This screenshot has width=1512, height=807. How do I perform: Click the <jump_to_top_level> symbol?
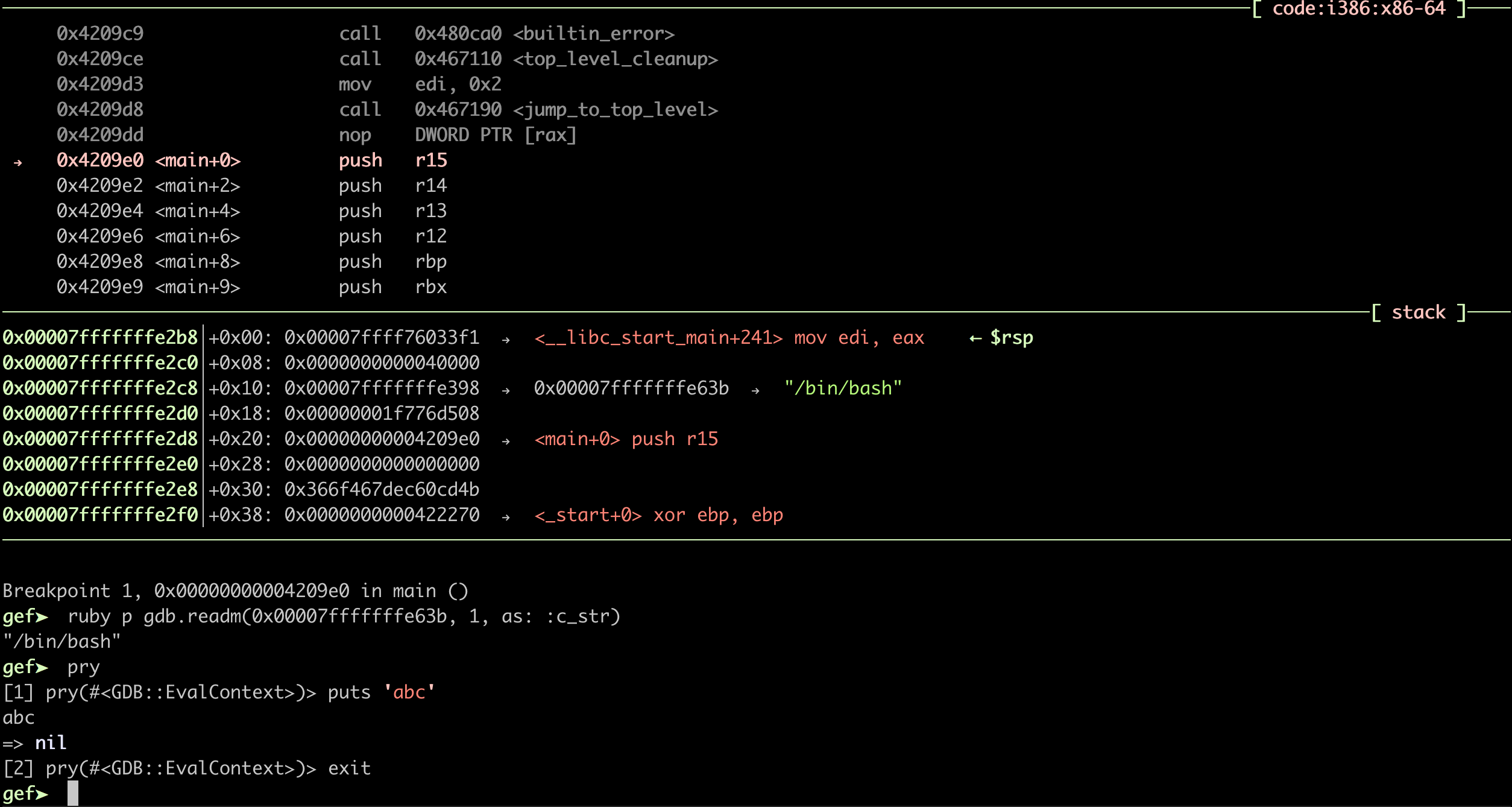tap(615, 110)
